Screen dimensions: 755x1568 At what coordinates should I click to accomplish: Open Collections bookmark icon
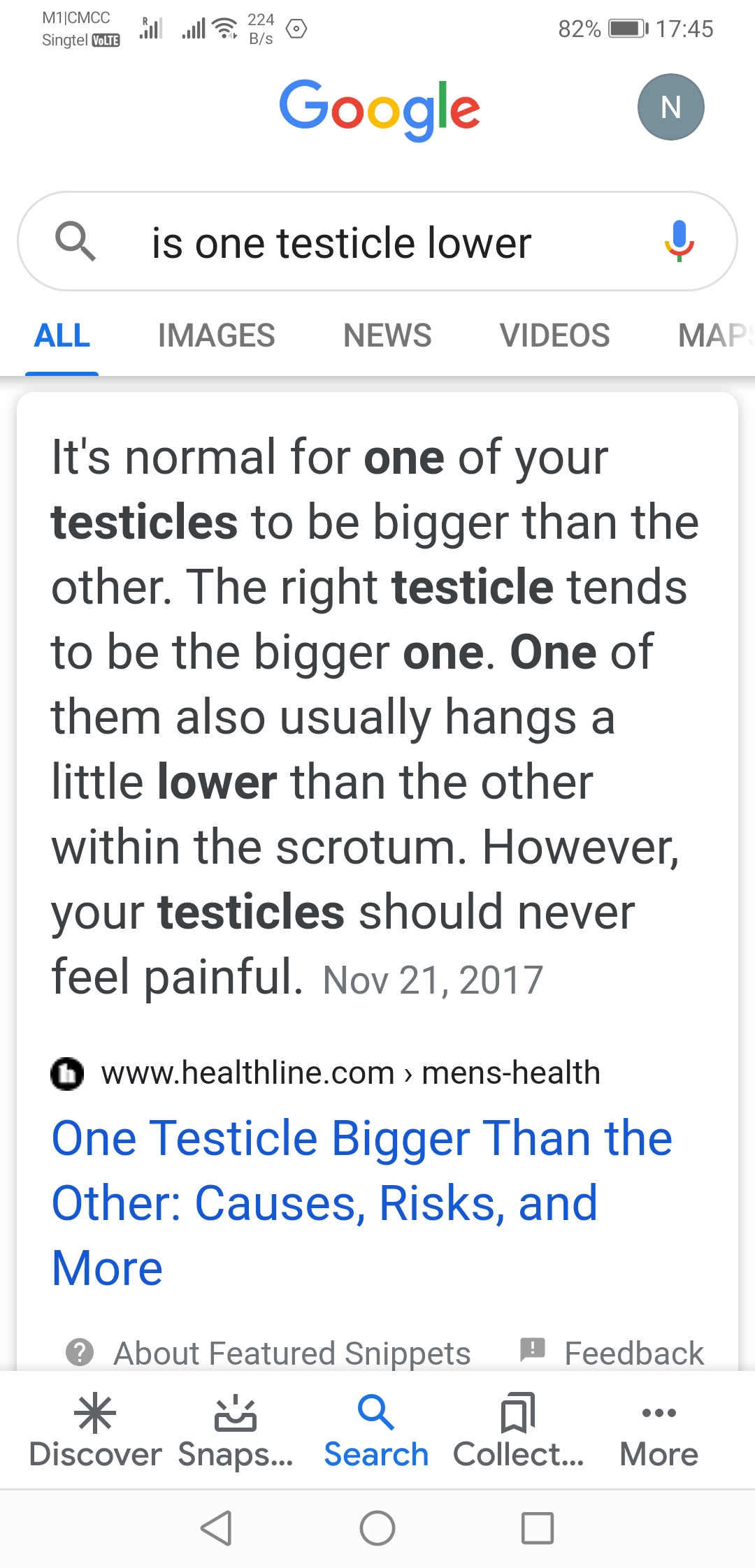point(518,1413)
